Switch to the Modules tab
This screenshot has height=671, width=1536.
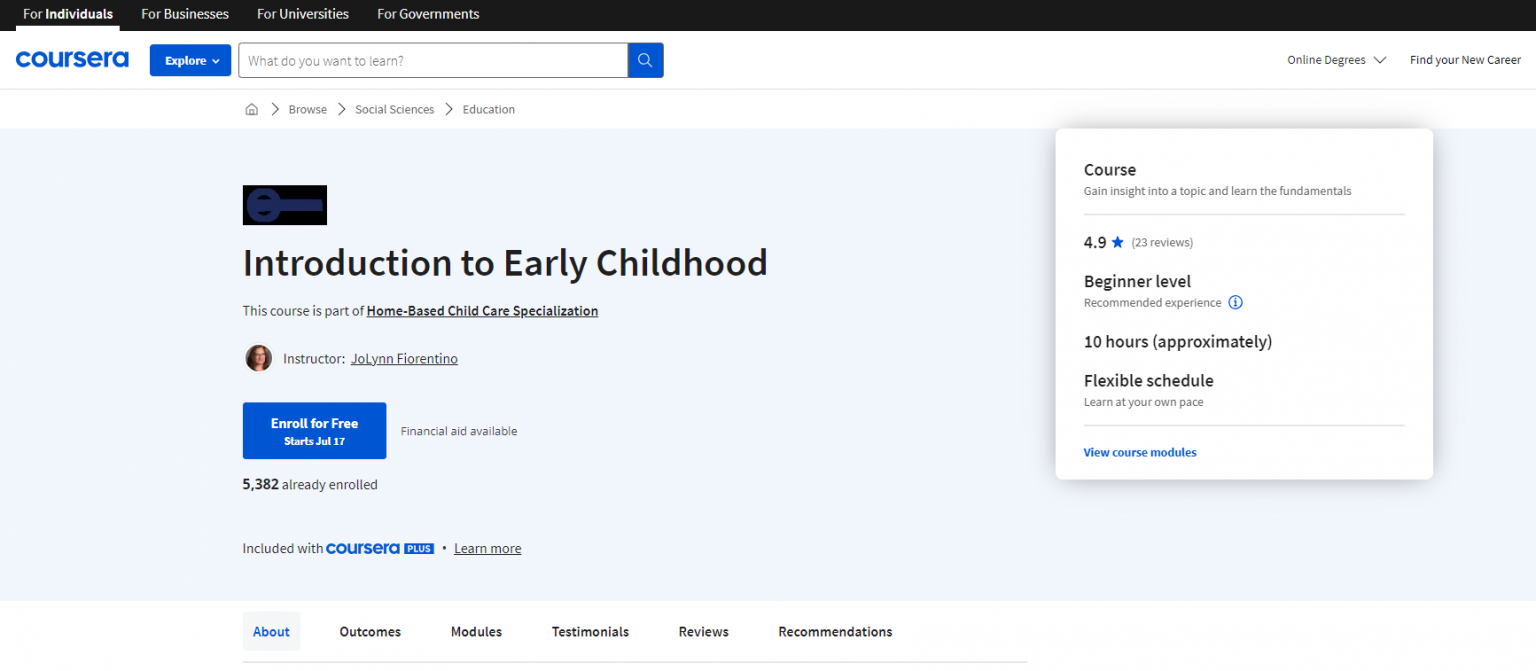476,631
